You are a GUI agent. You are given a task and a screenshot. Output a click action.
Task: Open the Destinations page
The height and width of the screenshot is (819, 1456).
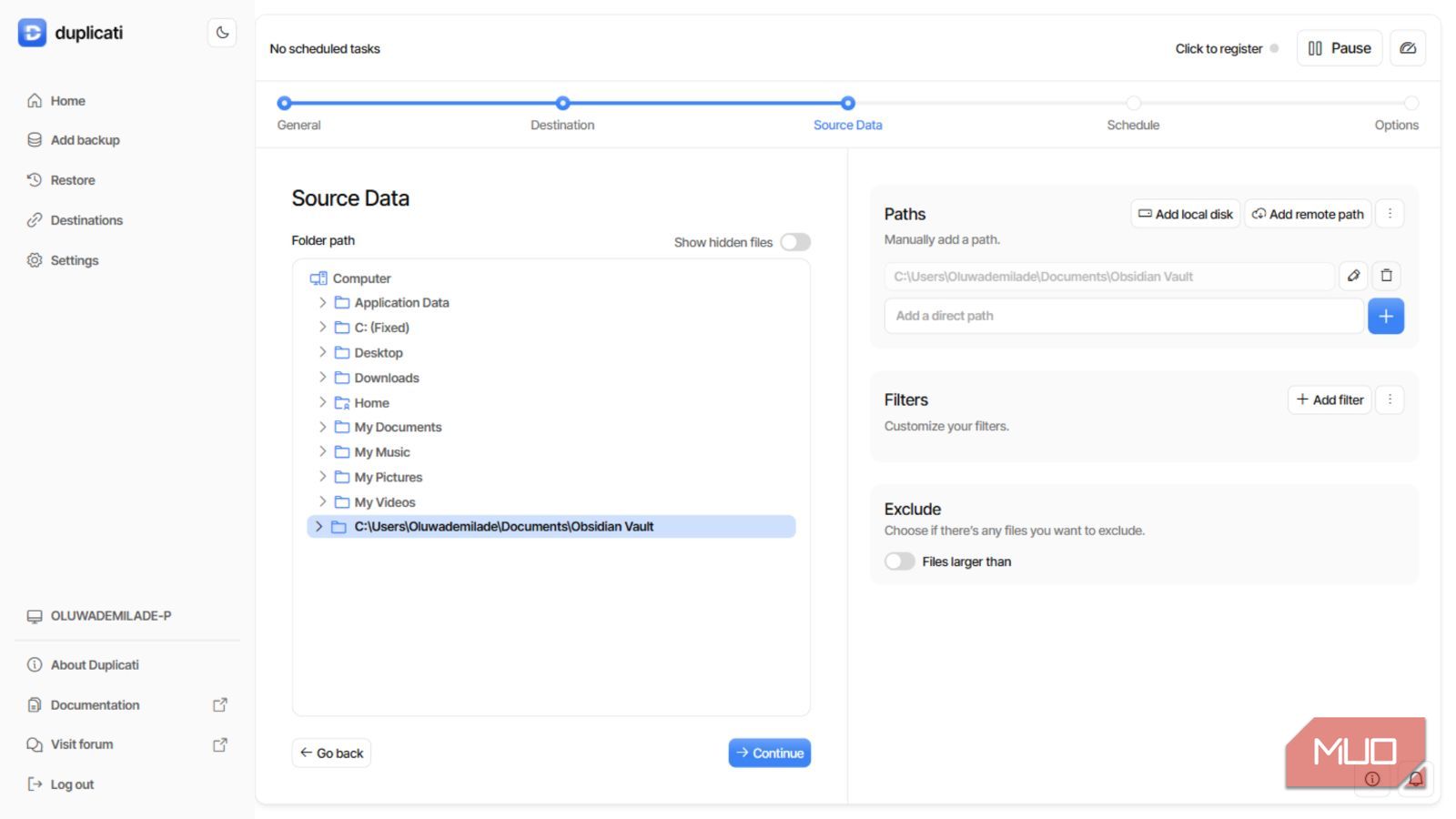click(x=76, y=220)
